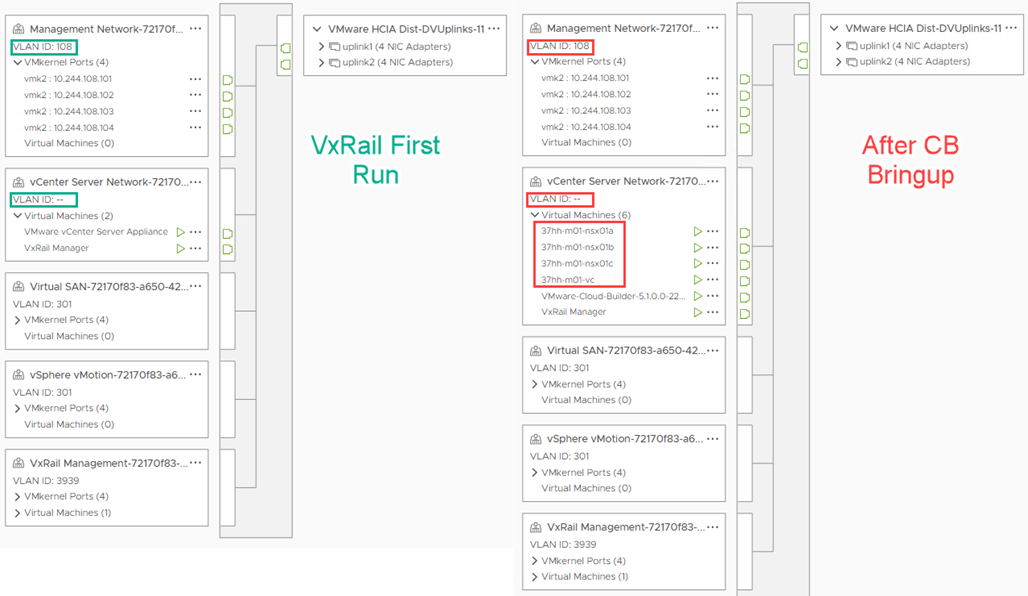Select vmk2 : 10.244.108.103 in After CB Bringup diagram

[586, 111]
